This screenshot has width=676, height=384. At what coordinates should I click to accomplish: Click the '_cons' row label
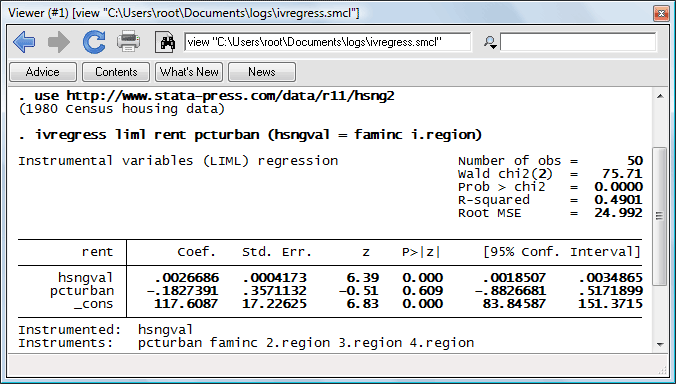coord(93,304)
